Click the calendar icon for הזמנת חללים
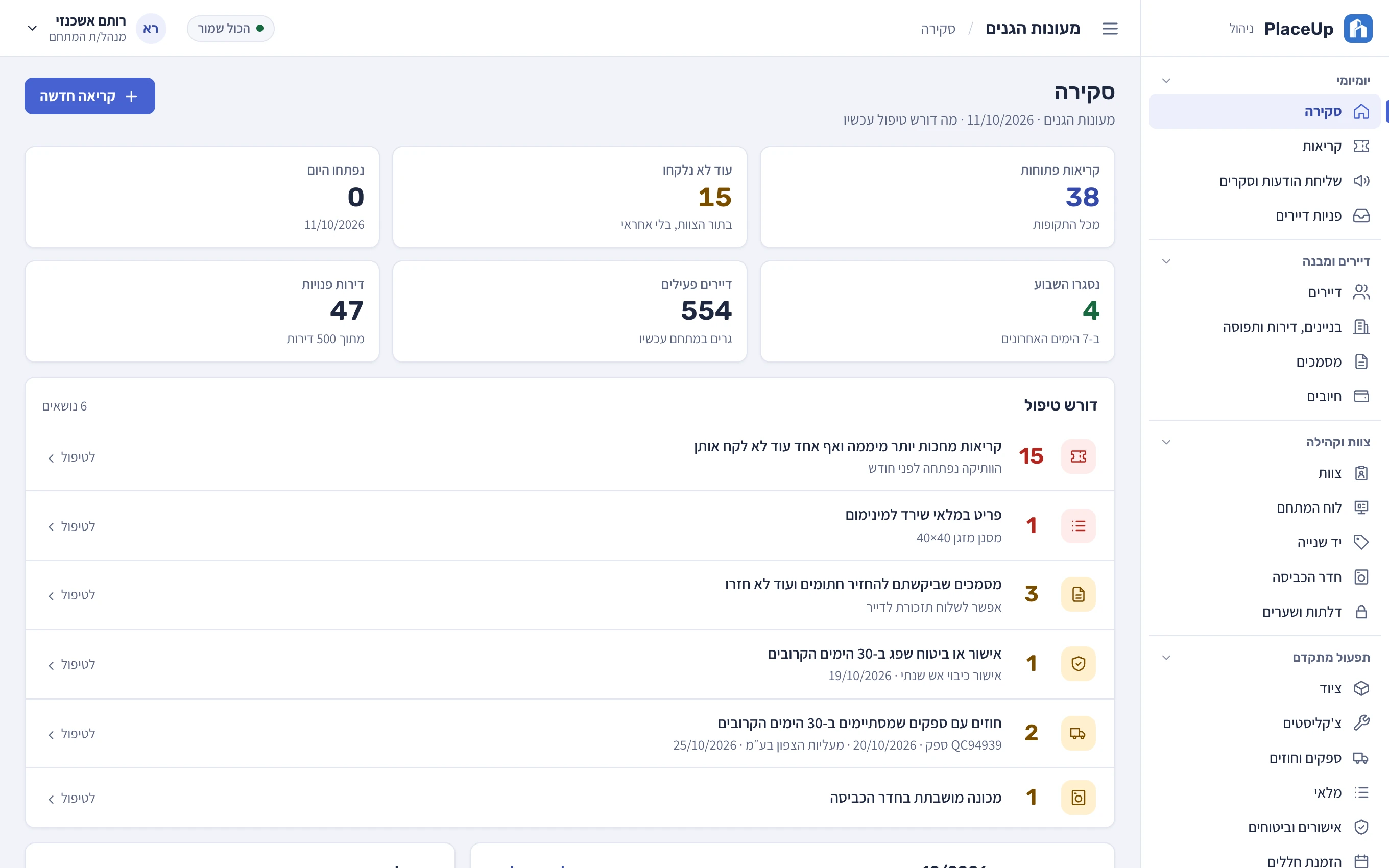Screen dimensions: 1389x868 tap(1361, 861)
